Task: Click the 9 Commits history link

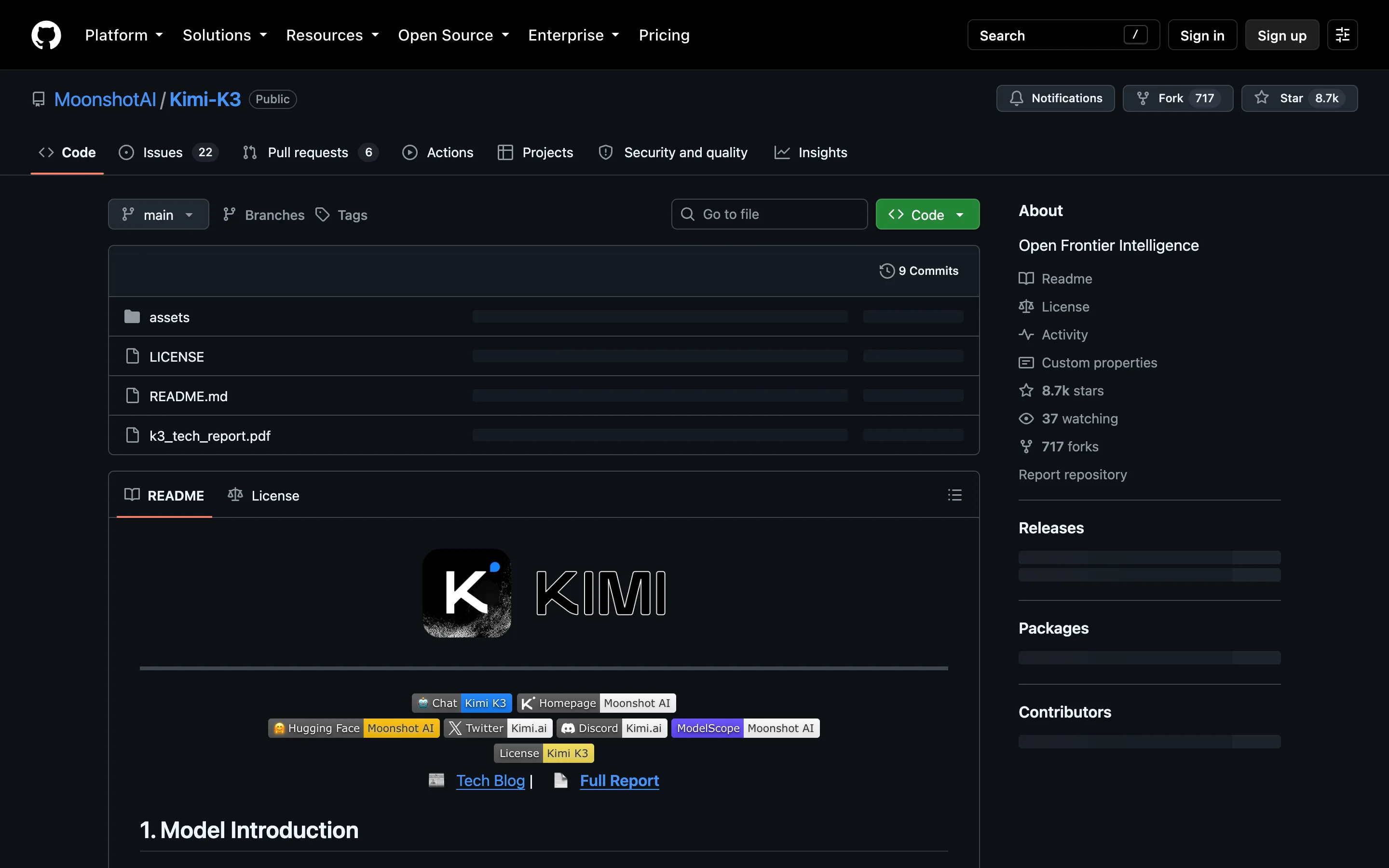Action: tap(919, 271)
